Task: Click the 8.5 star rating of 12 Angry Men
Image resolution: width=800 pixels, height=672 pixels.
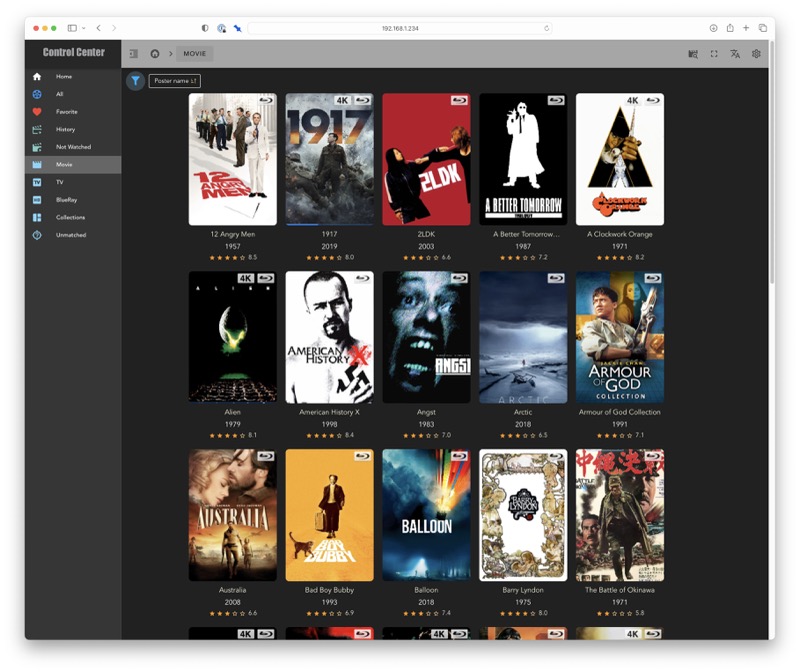Action: pos(233,258)
